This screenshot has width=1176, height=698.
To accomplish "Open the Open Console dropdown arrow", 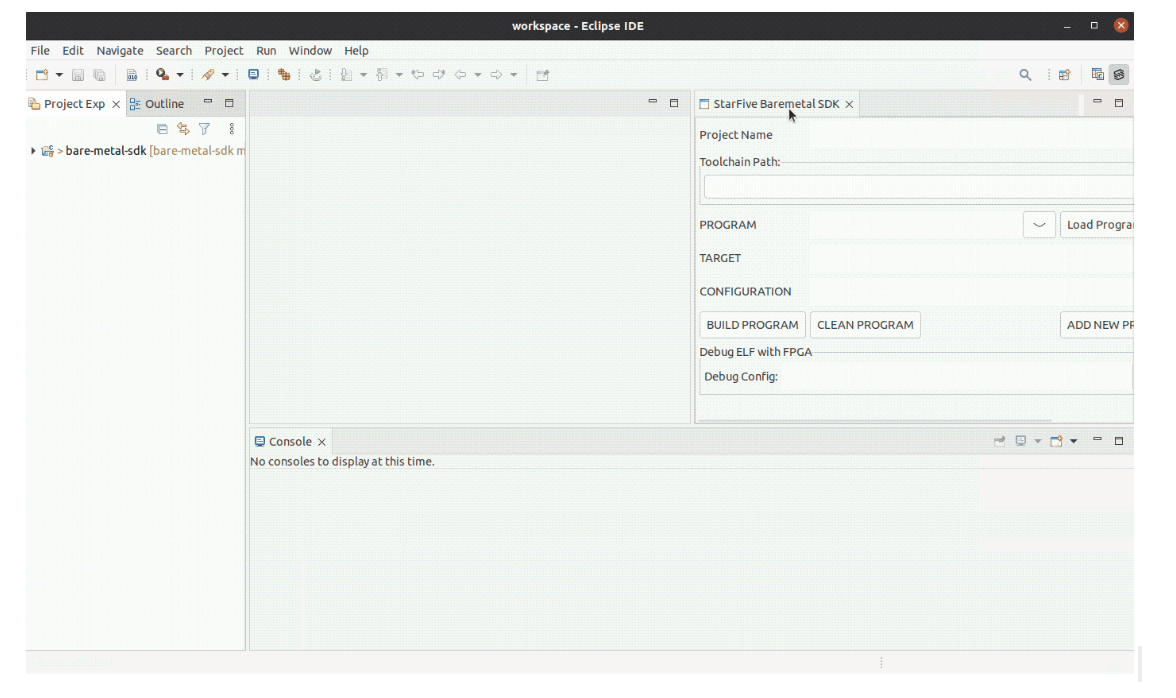I will tap(1073, 441).
